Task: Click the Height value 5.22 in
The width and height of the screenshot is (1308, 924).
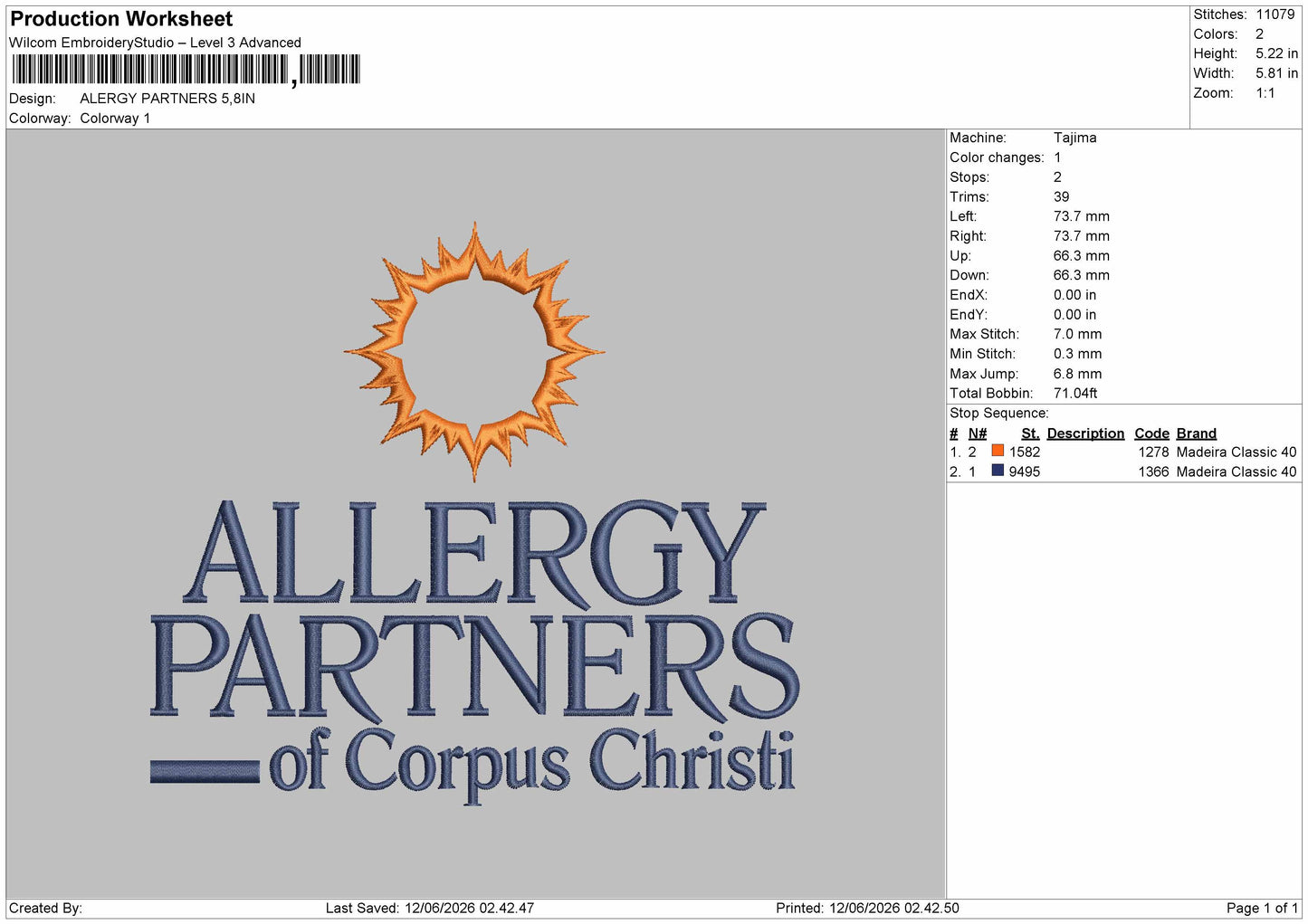Action: pyautogui.click(x=1276, y=54)
